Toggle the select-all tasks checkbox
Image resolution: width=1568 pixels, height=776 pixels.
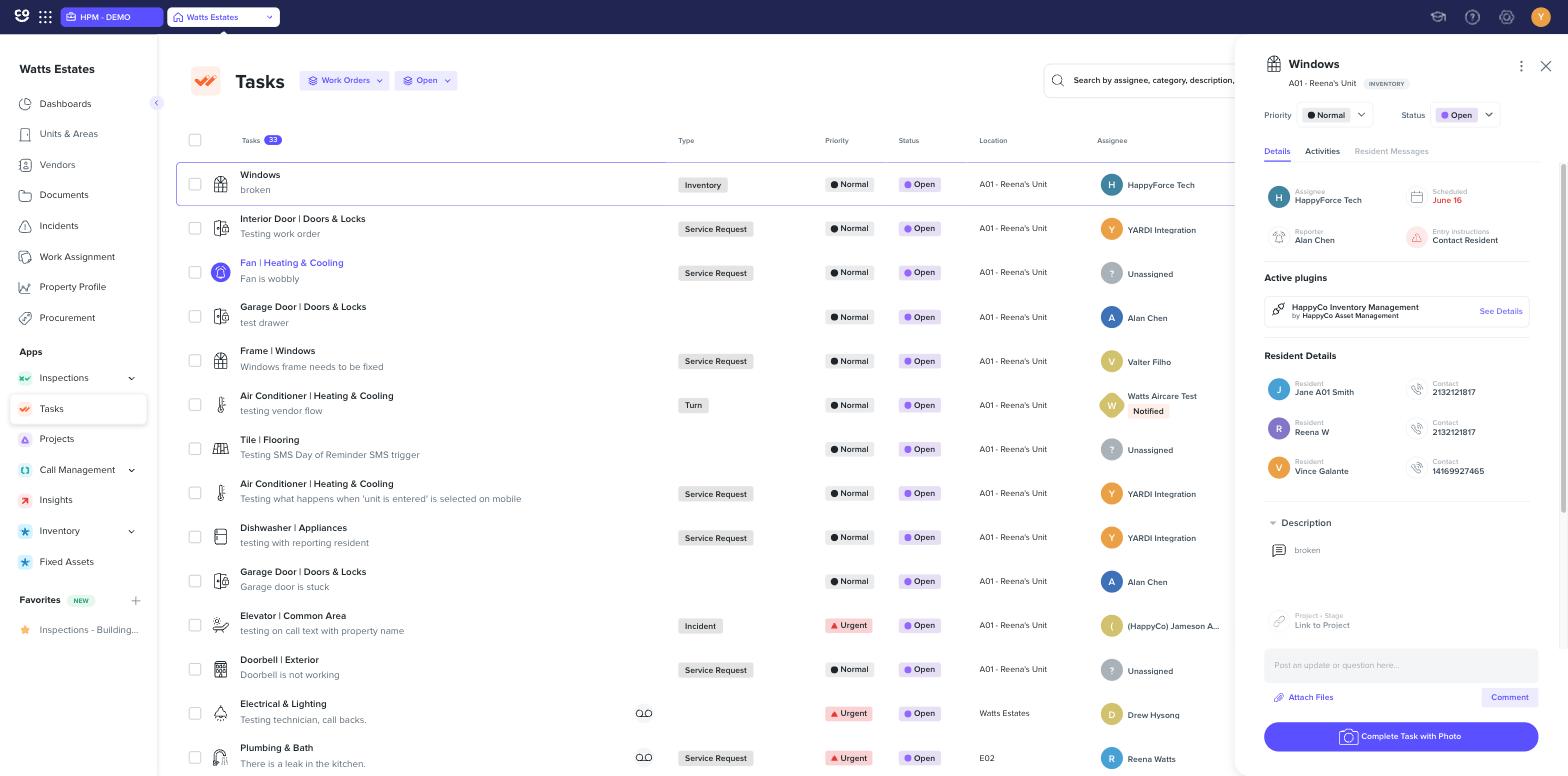195,140
